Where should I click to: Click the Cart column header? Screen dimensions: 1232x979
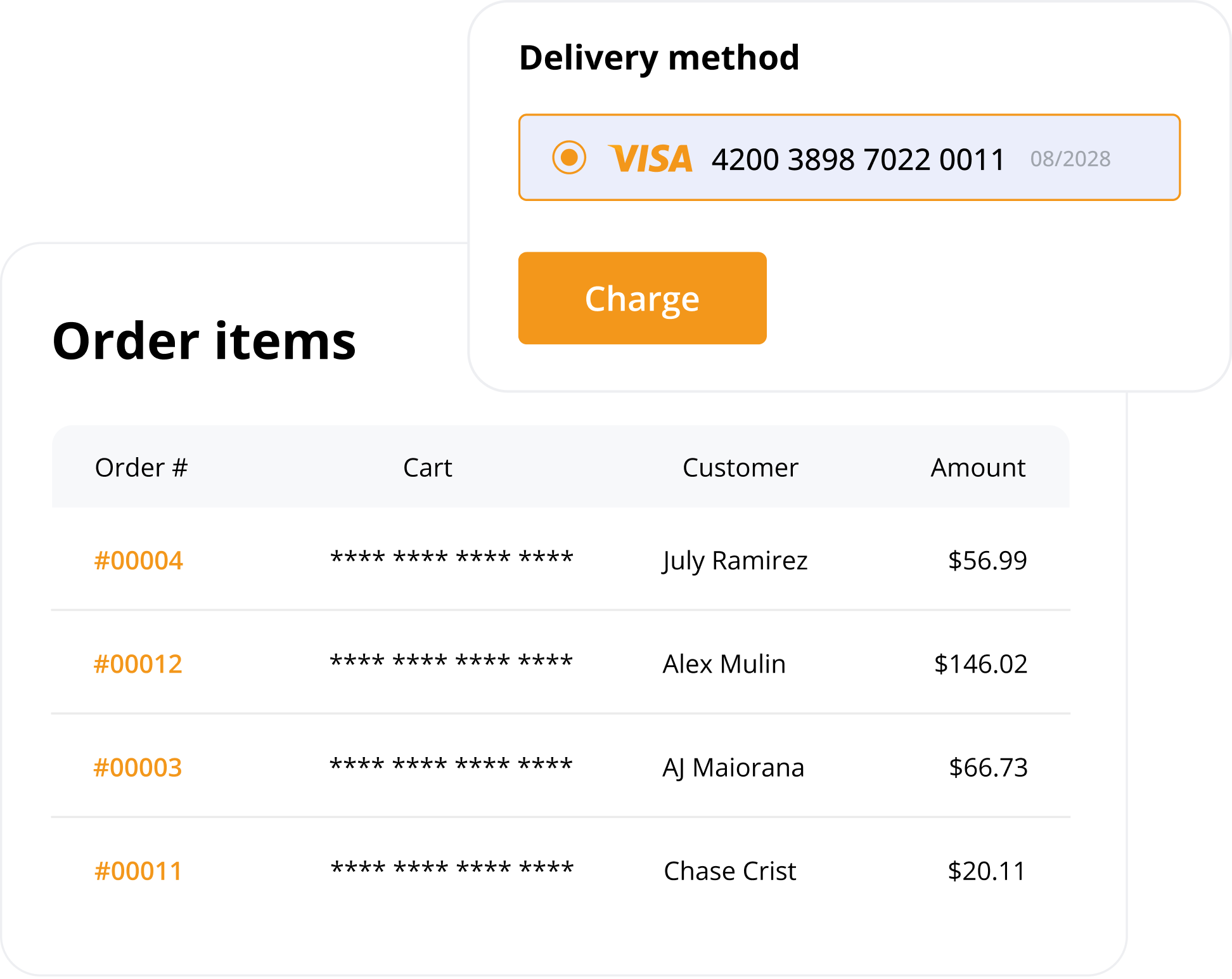click(428, 468)
